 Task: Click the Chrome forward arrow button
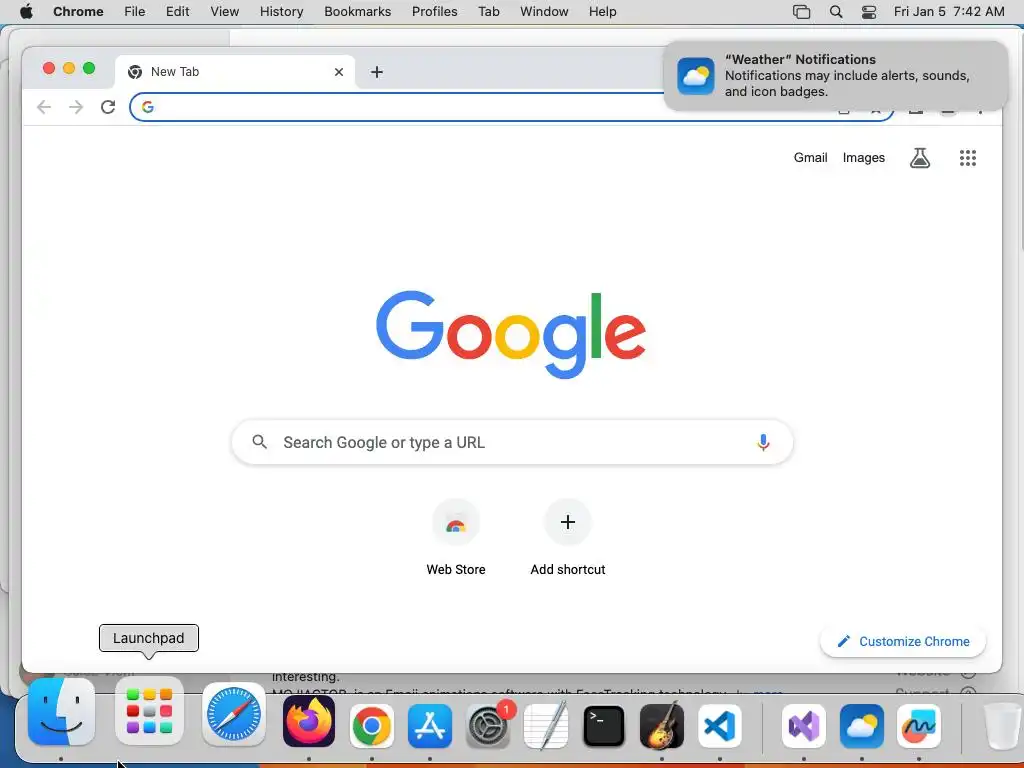(x=76, y=107)
